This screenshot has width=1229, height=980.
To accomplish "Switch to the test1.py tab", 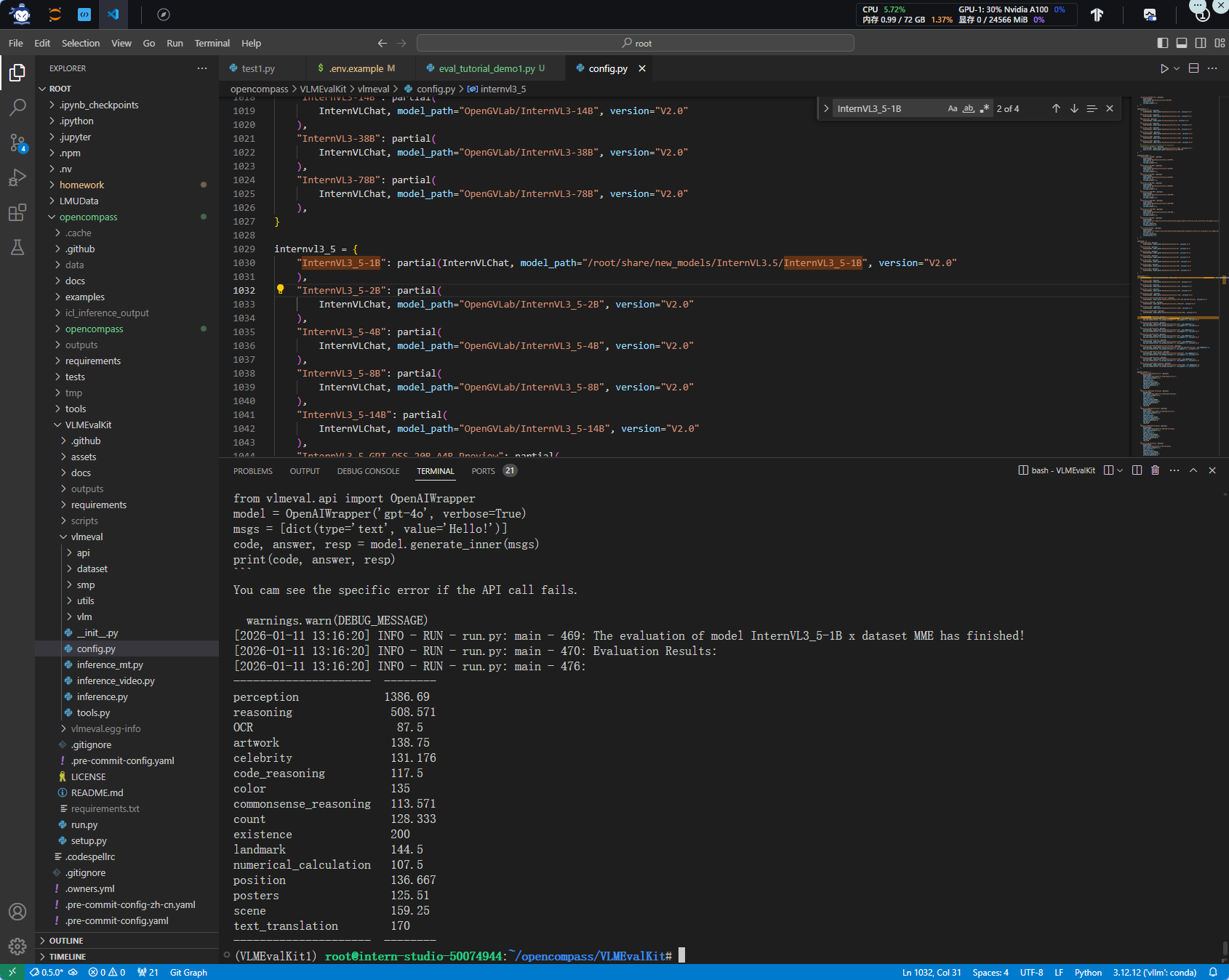I will click(258, 68).
